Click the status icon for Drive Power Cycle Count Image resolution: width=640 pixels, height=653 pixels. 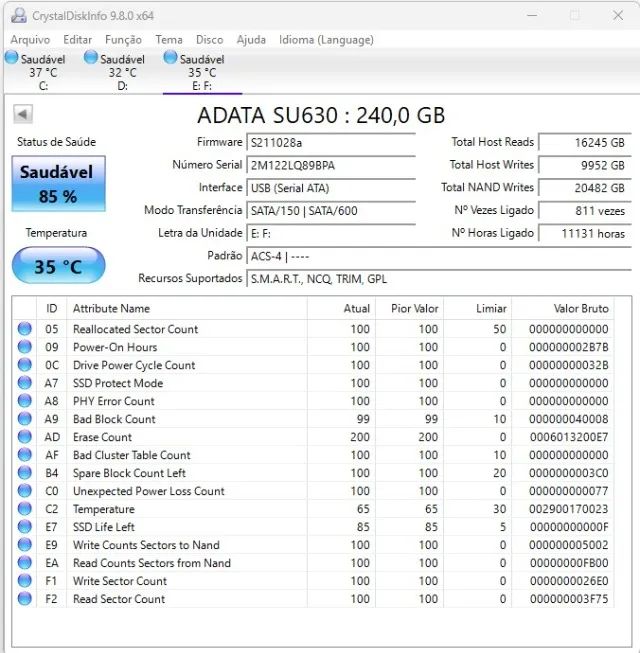(x=25, y=364)
